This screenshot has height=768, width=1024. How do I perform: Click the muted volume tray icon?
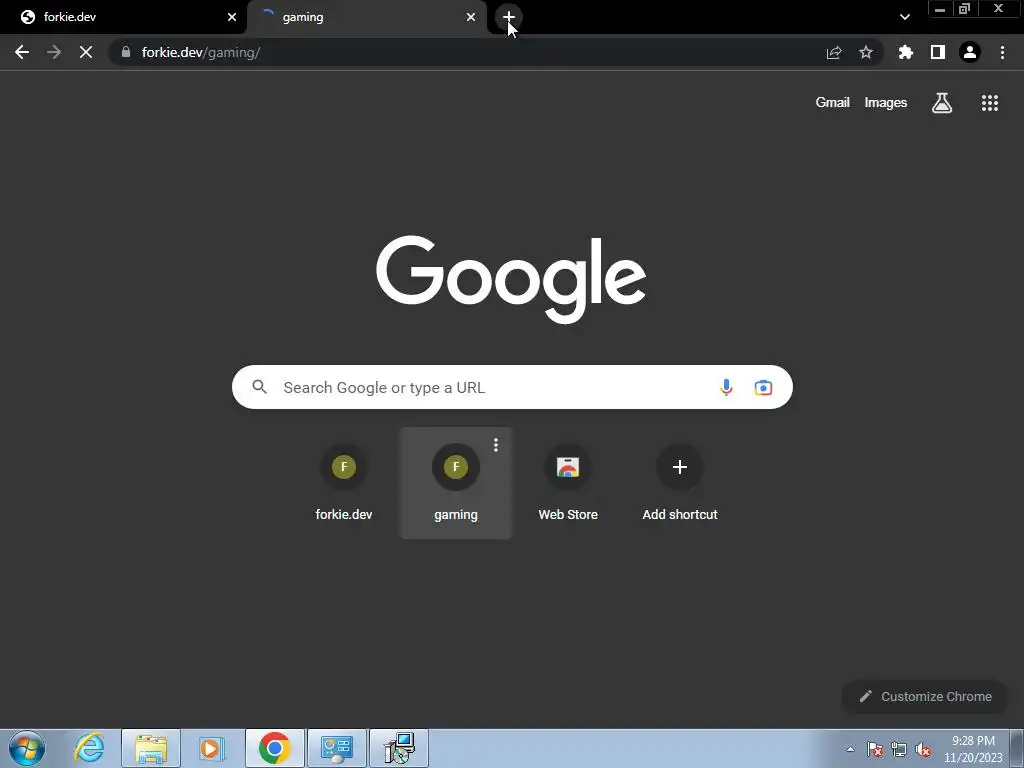tap(923, 749)
